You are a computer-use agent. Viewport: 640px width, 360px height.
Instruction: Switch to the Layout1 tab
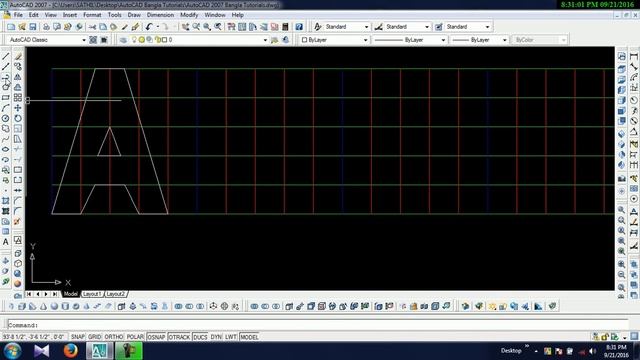click(x=91, y=294)
